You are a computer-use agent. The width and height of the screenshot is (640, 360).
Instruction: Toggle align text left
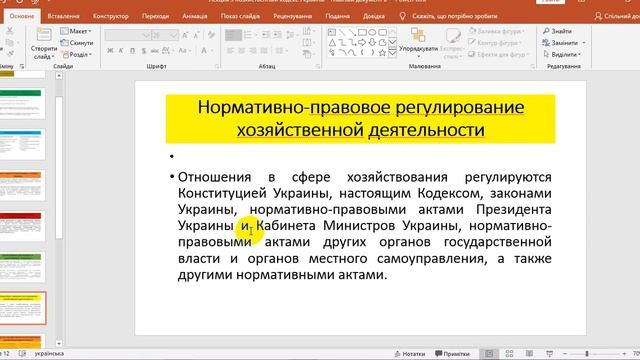click(x=230, y=51)
